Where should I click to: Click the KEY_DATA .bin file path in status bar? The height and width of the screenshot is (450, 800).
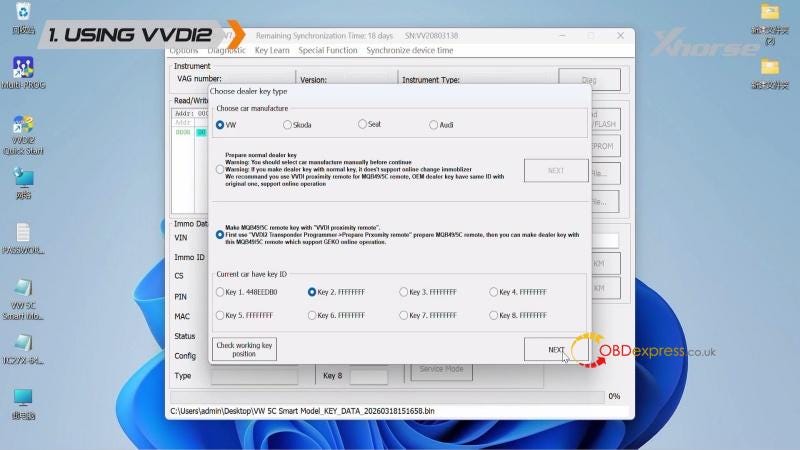coord(303,411)
